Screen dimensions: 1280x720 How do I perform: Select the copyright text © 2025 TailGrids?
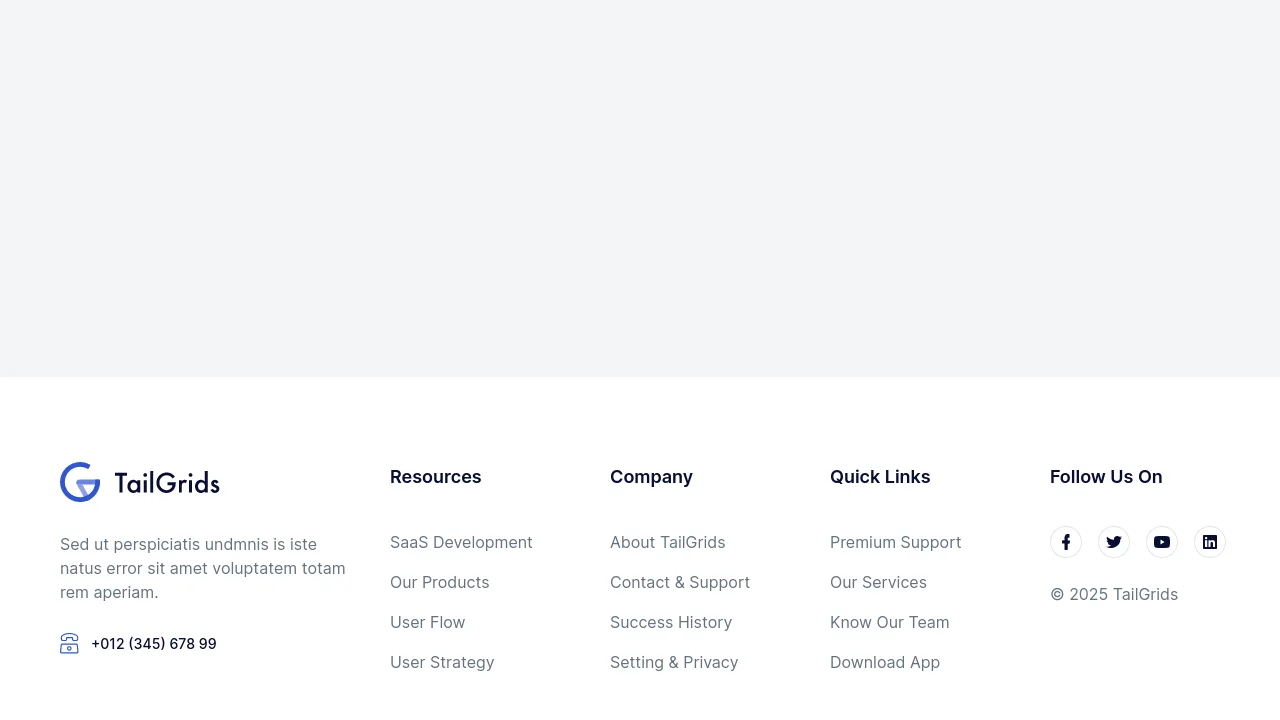1113,594
